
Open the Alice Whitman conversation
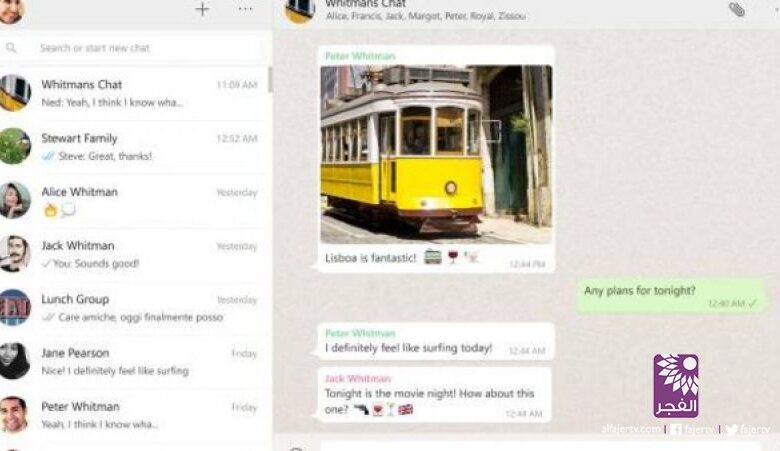pyautogui.click(x=135, y=200)
